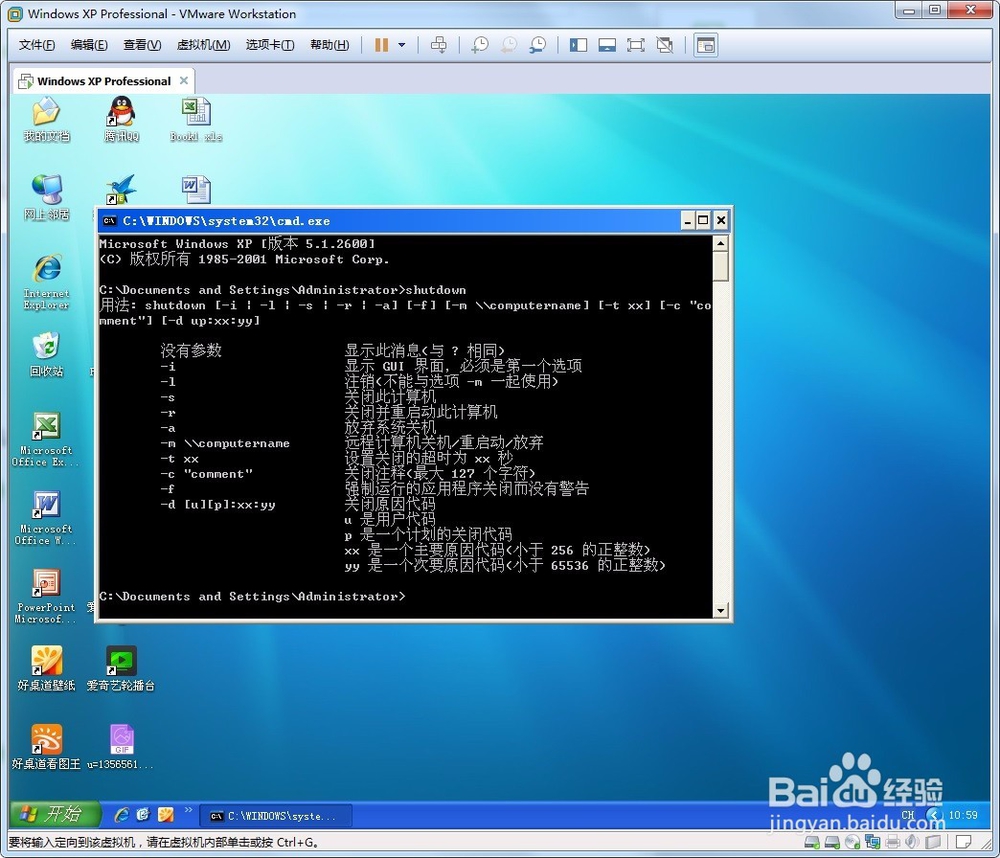The image size is (1000, 858).
Task: Toggle the console view button
Action: coord(706,45)
